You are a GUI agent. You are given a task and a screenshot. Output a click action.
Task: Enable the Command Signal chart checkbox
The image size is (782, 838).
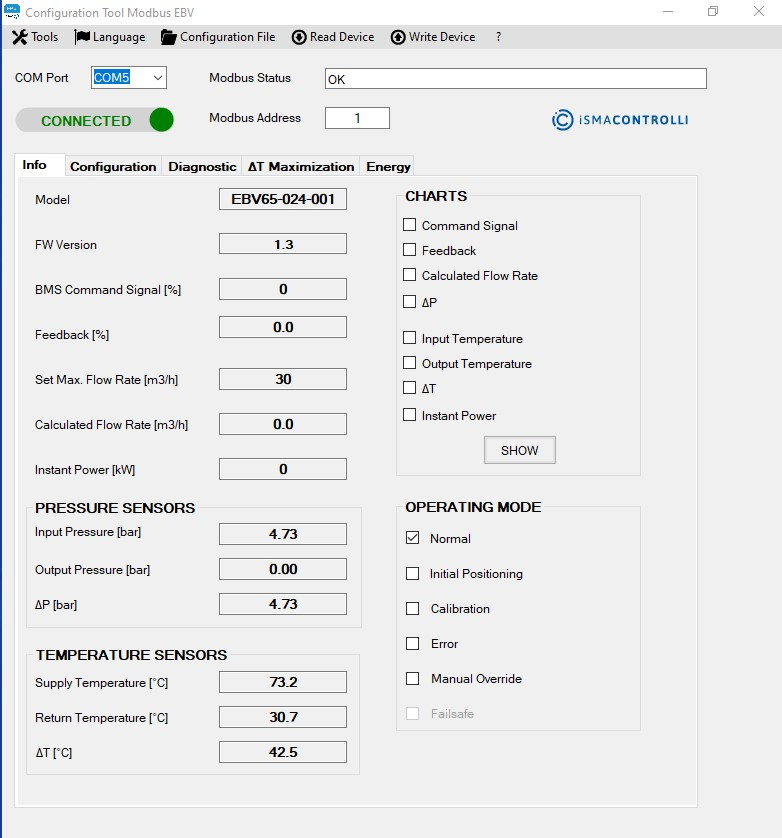point(409,225)
